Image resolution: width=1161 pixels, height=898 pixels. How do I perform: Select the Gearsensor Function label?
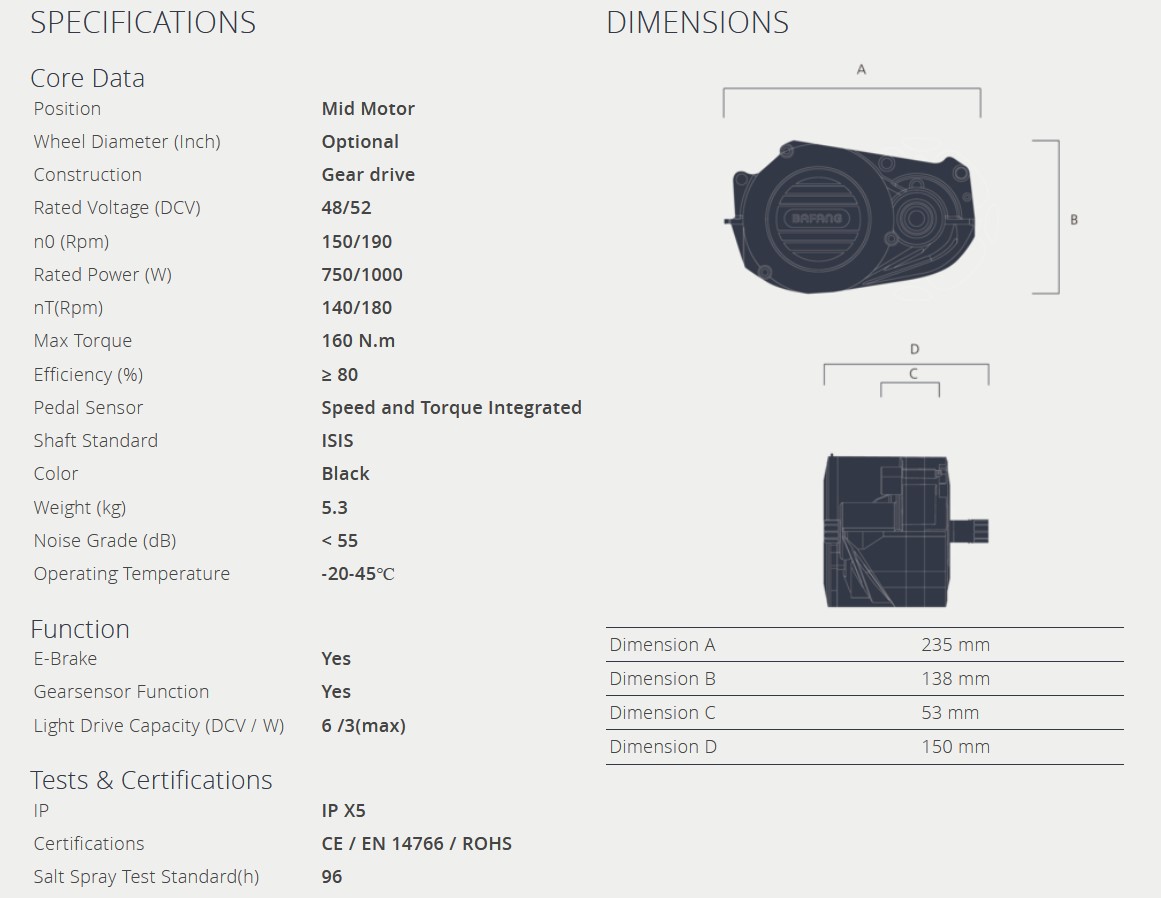click(x=121, y=692)
